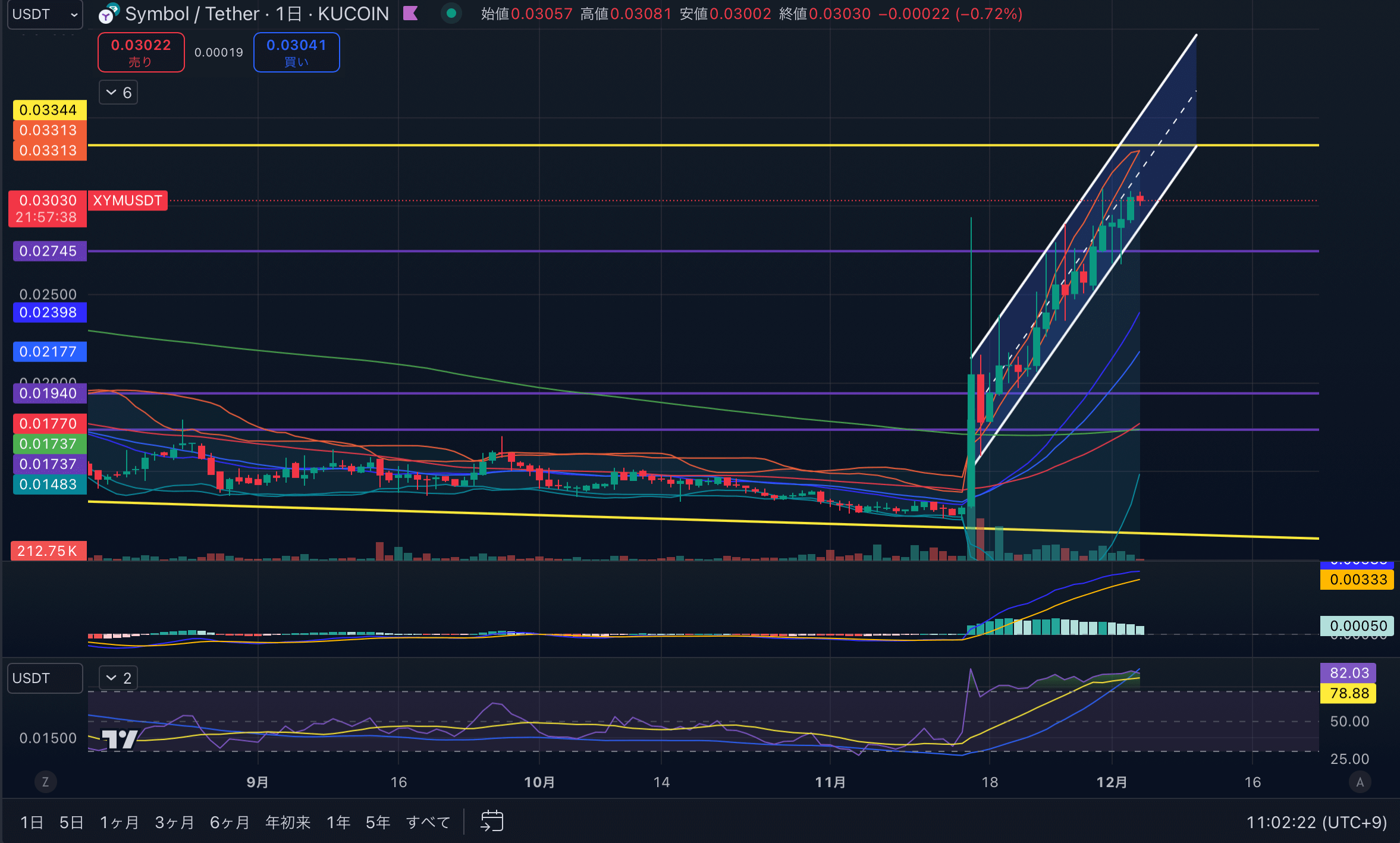1400x843 pixels.
Task: Click the yellow 0.03344 price label
Action: 49,110
